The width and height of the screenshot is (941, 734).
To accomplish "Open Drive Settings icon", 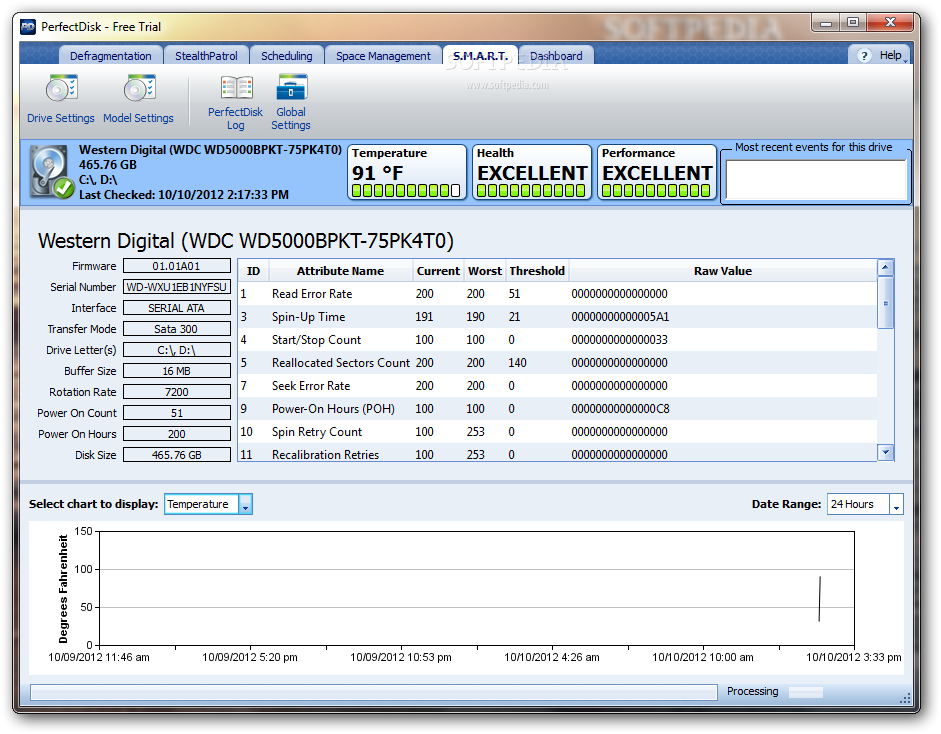I will coord(61,89).
